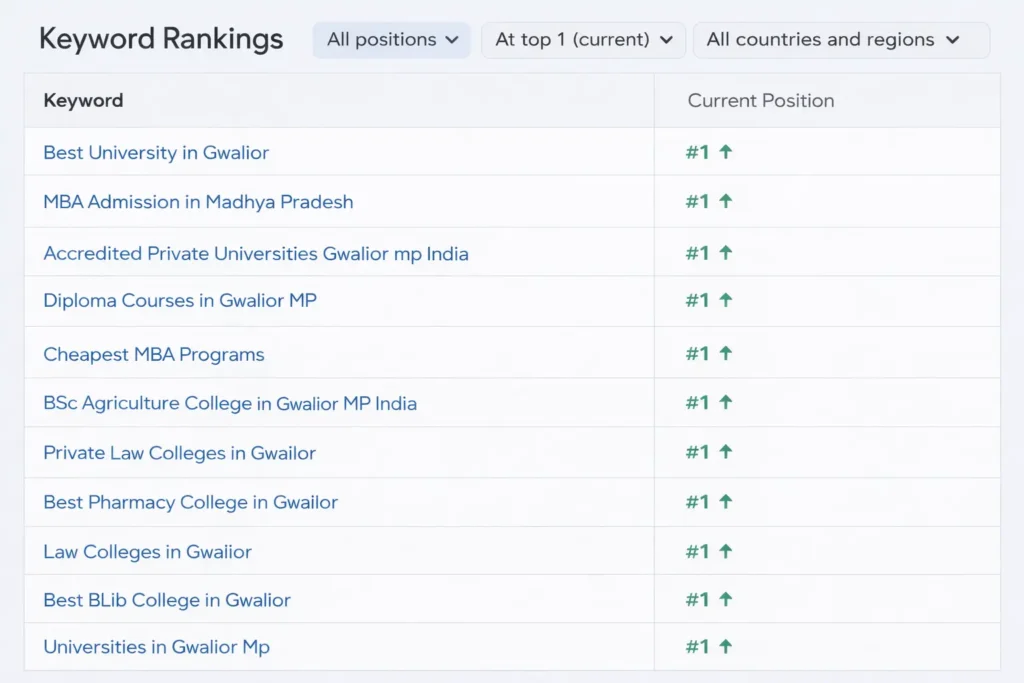Open the All positions dropdown
Viewport: 1024px width, 683px height.
(x=391, y=40)
